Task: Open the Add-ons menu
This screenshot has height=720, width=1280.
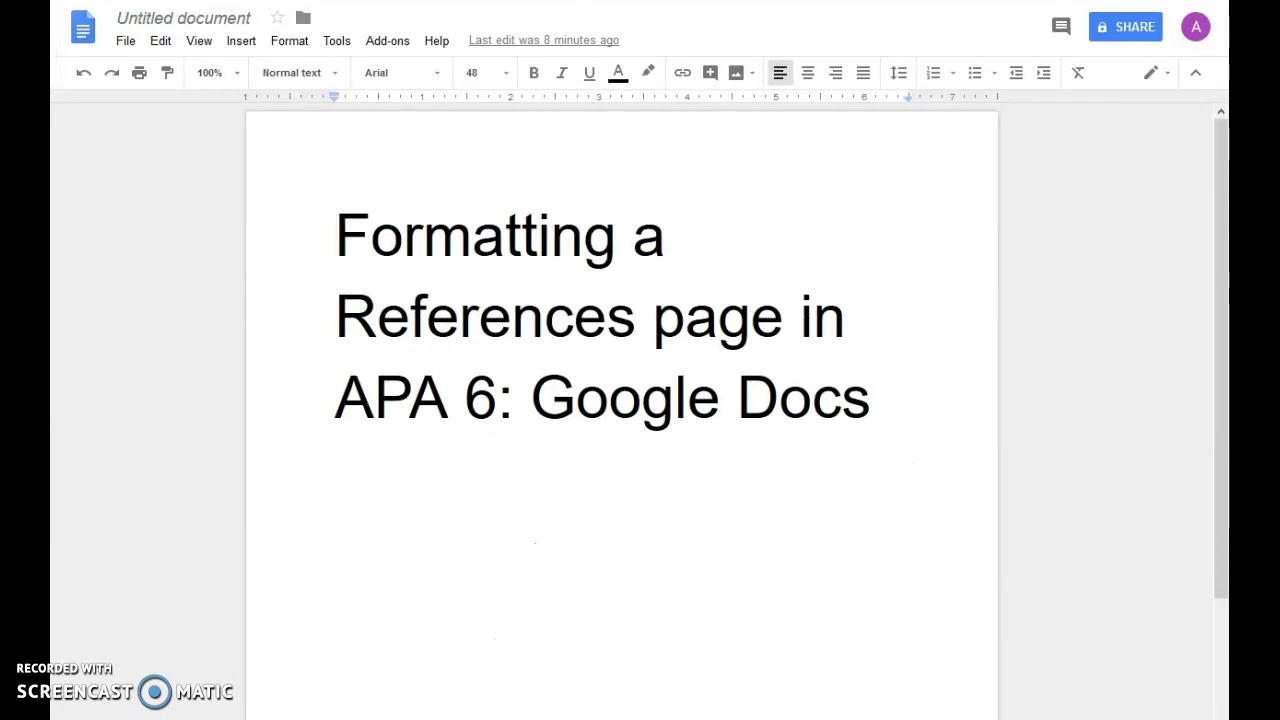Action: tap(387, 41)
